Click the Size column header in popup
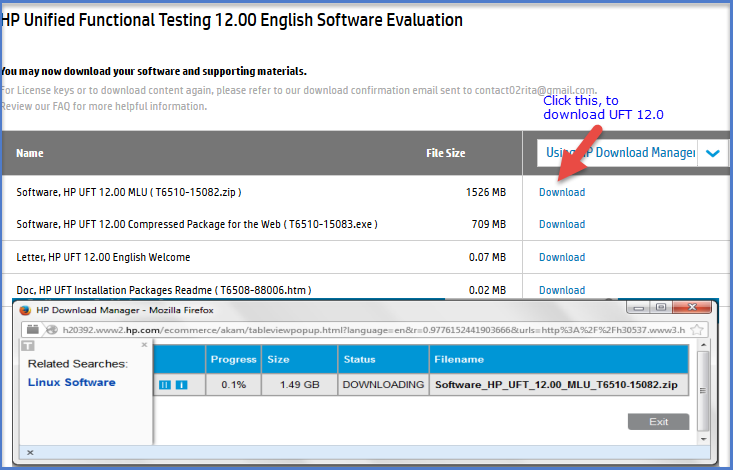The width and height of the screenshot is (733, 470). (300, 359)
